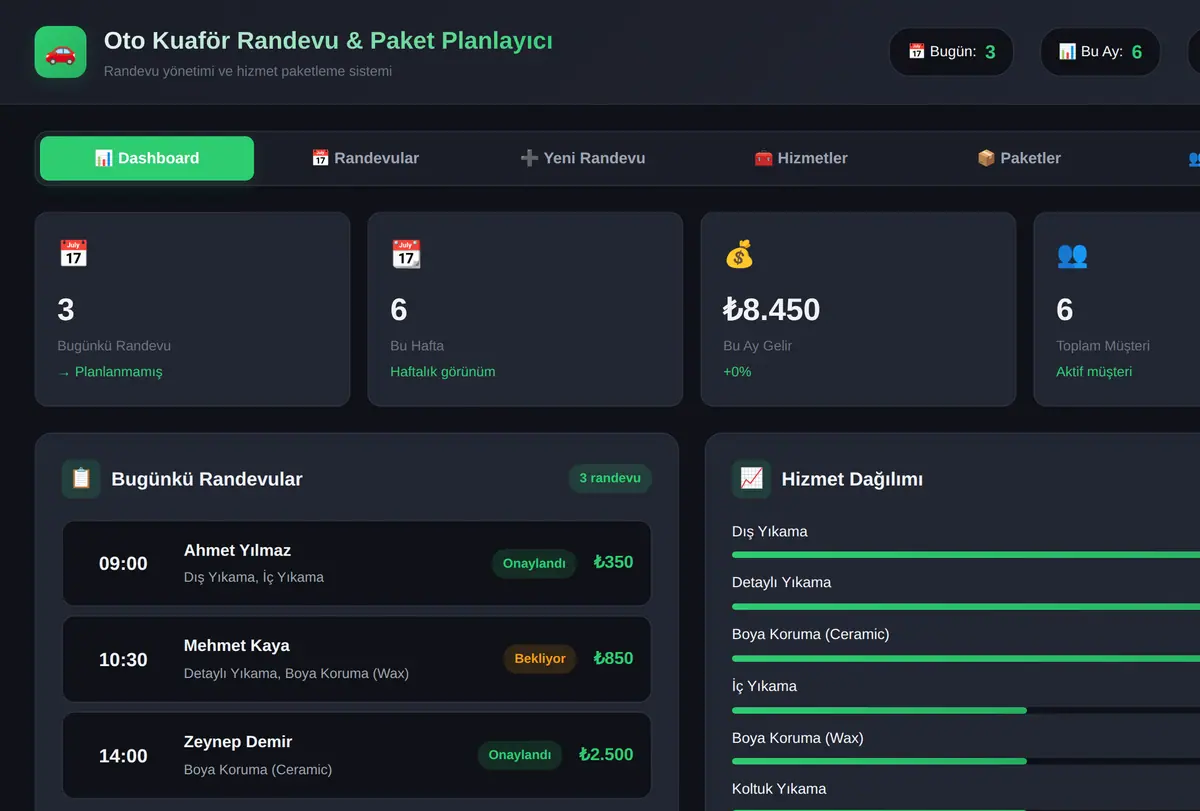This screenshot has height=811, width=1200.
Task: Open the Zeynep Demir 14:00 appointment
Action: pyautogui.click(x=357, y=755)
